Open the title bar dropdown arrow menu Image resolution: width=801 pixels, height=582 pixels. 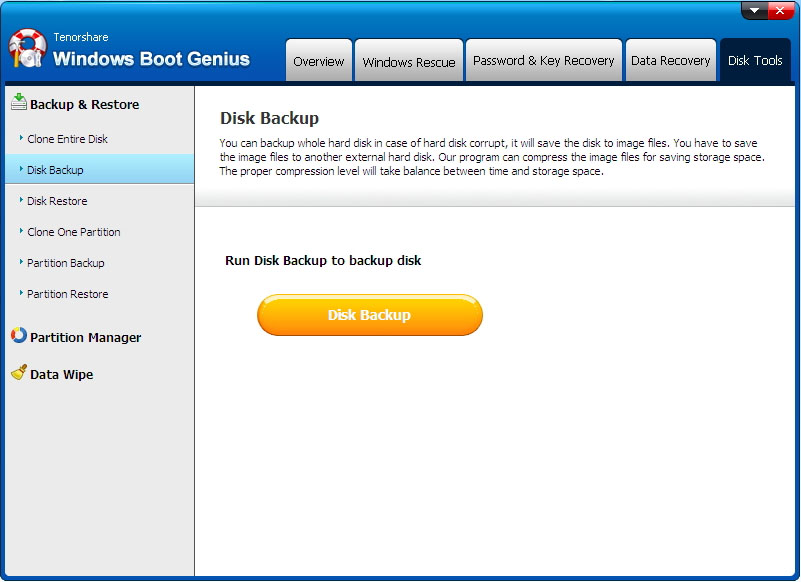point(755,10)
